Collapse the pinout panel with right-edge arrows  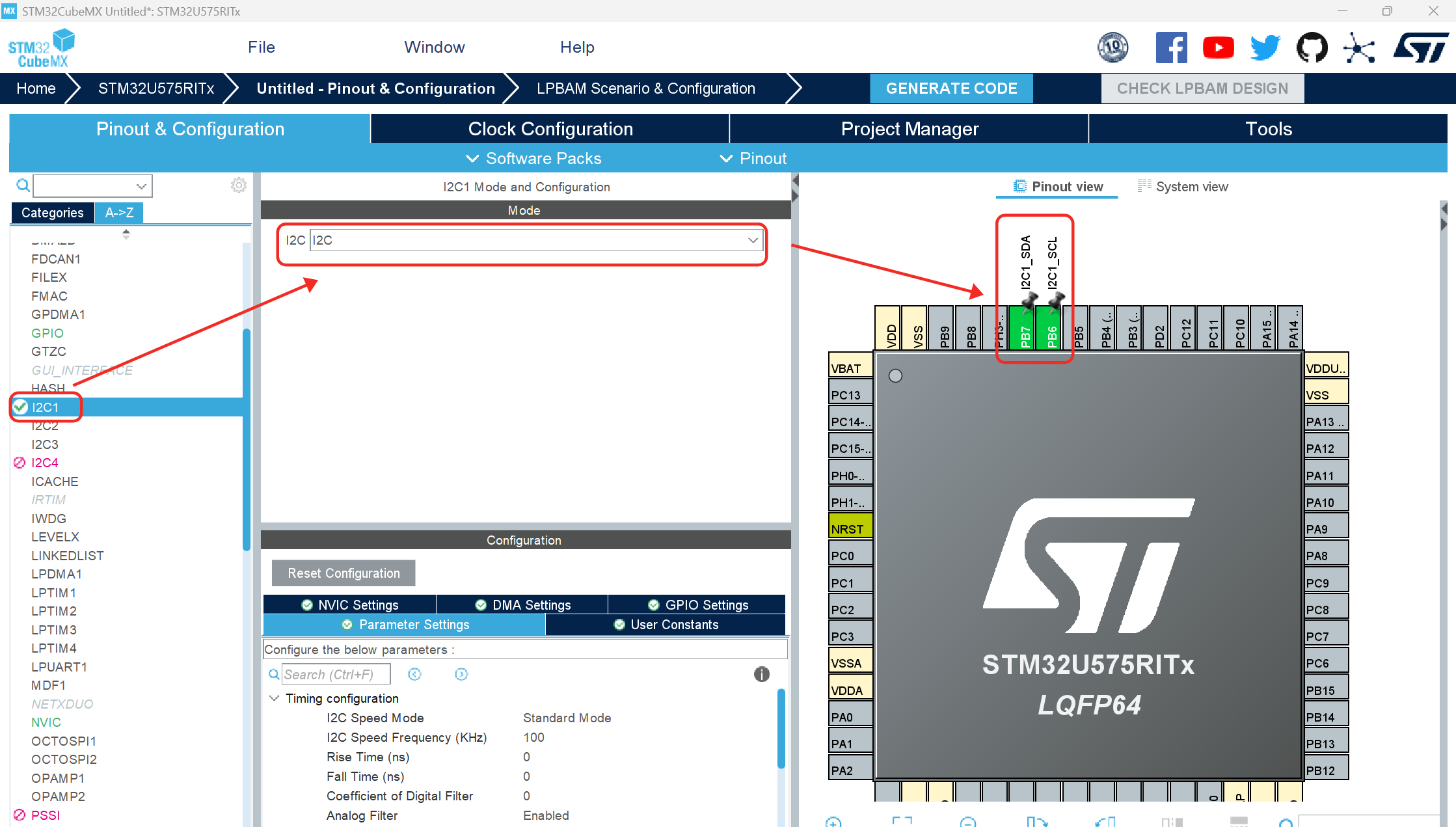pos(1444,217)
